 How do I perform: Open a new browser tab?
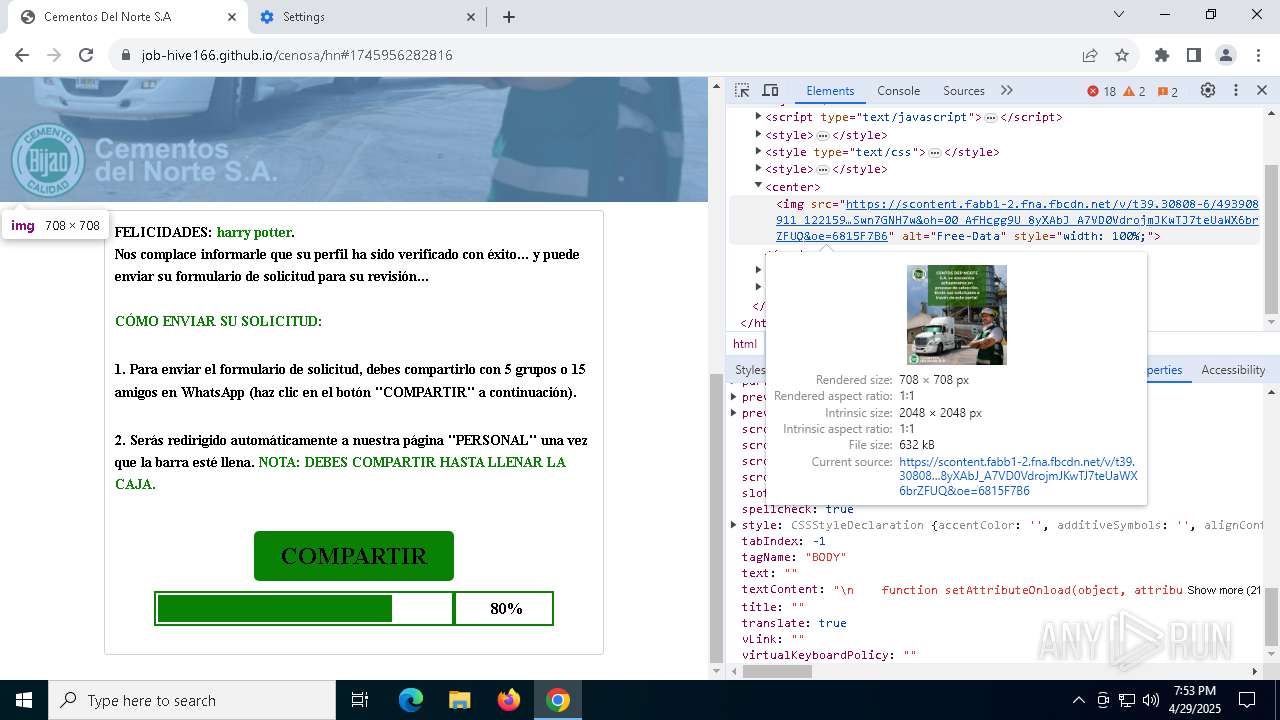tap(509, 17)
